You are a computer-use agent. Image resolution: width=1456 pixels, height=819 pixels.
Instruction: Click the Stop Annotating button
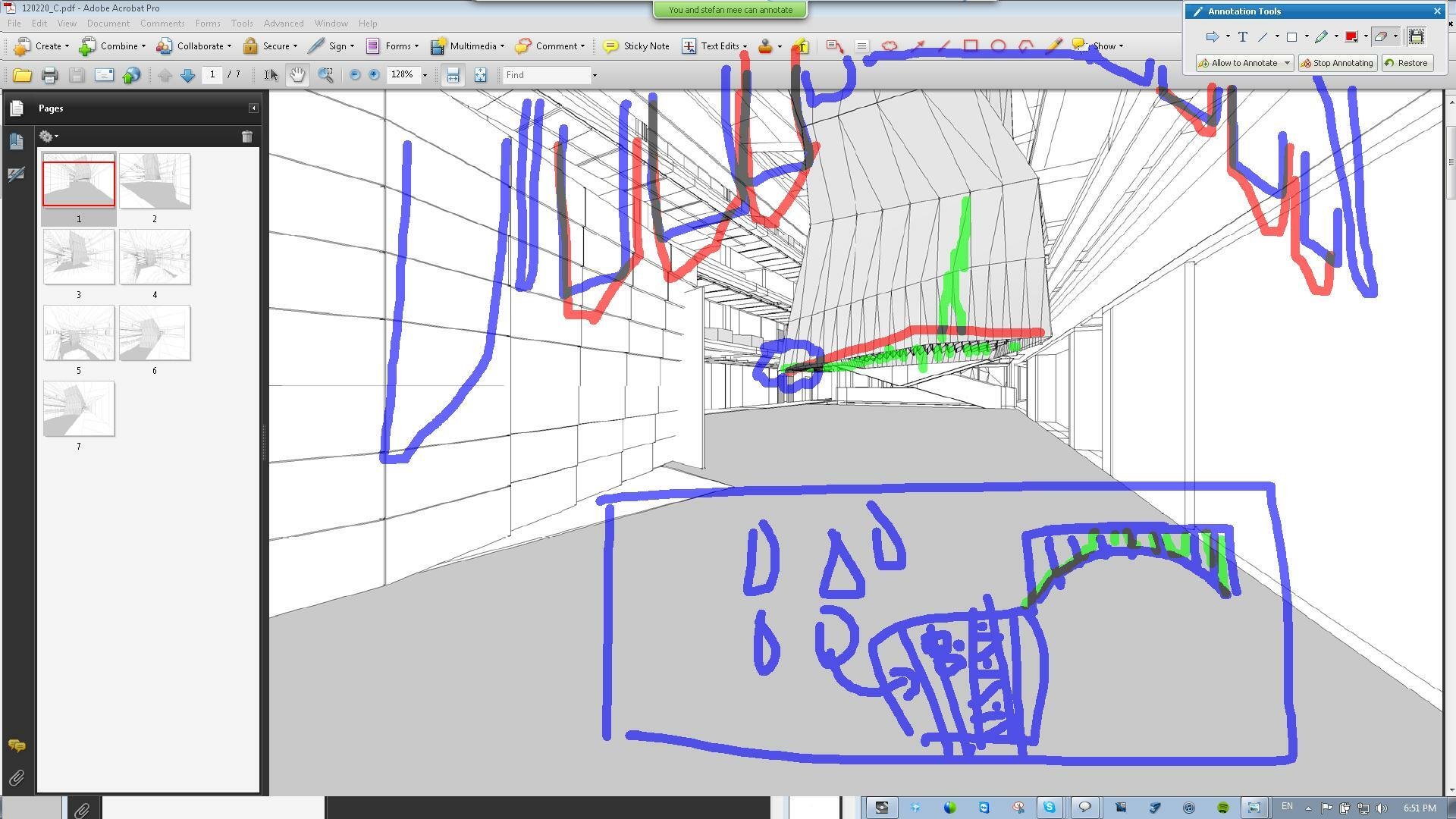pyautogui.click(x=1337, y=63)
